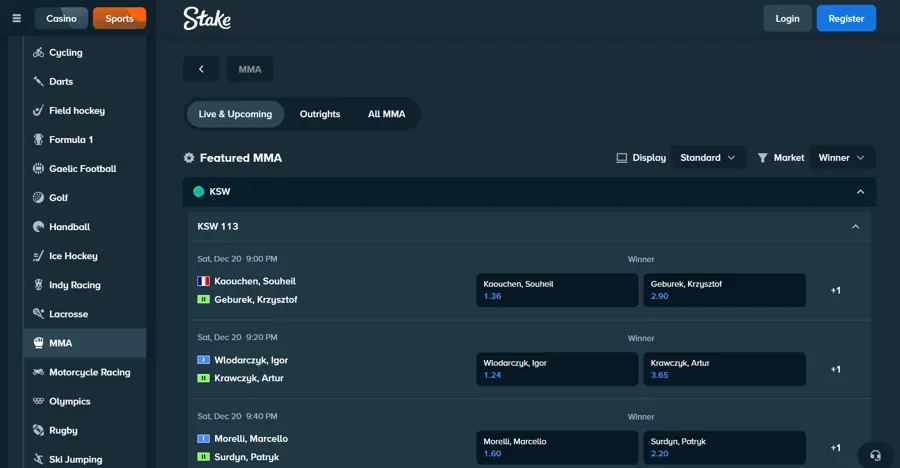Switch to the Casino section

(61, 18)
